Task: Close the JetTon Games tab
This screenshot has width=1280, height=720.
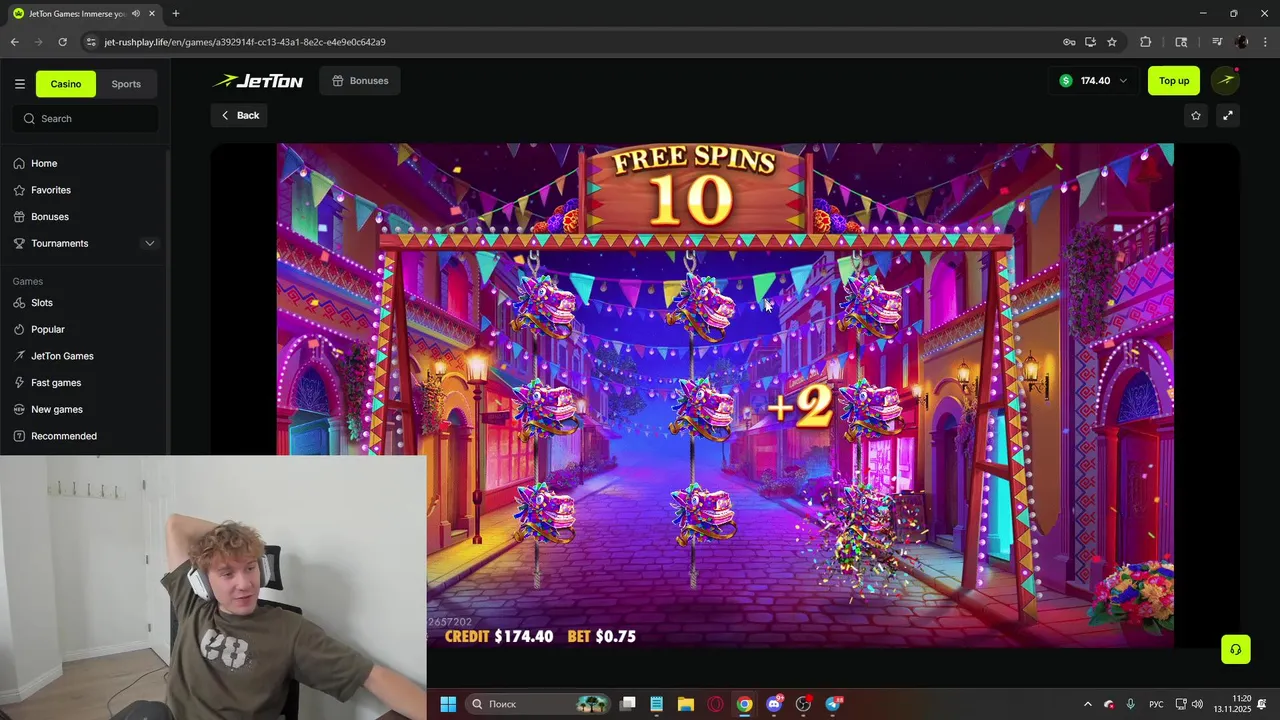Action: pos(152,14)
